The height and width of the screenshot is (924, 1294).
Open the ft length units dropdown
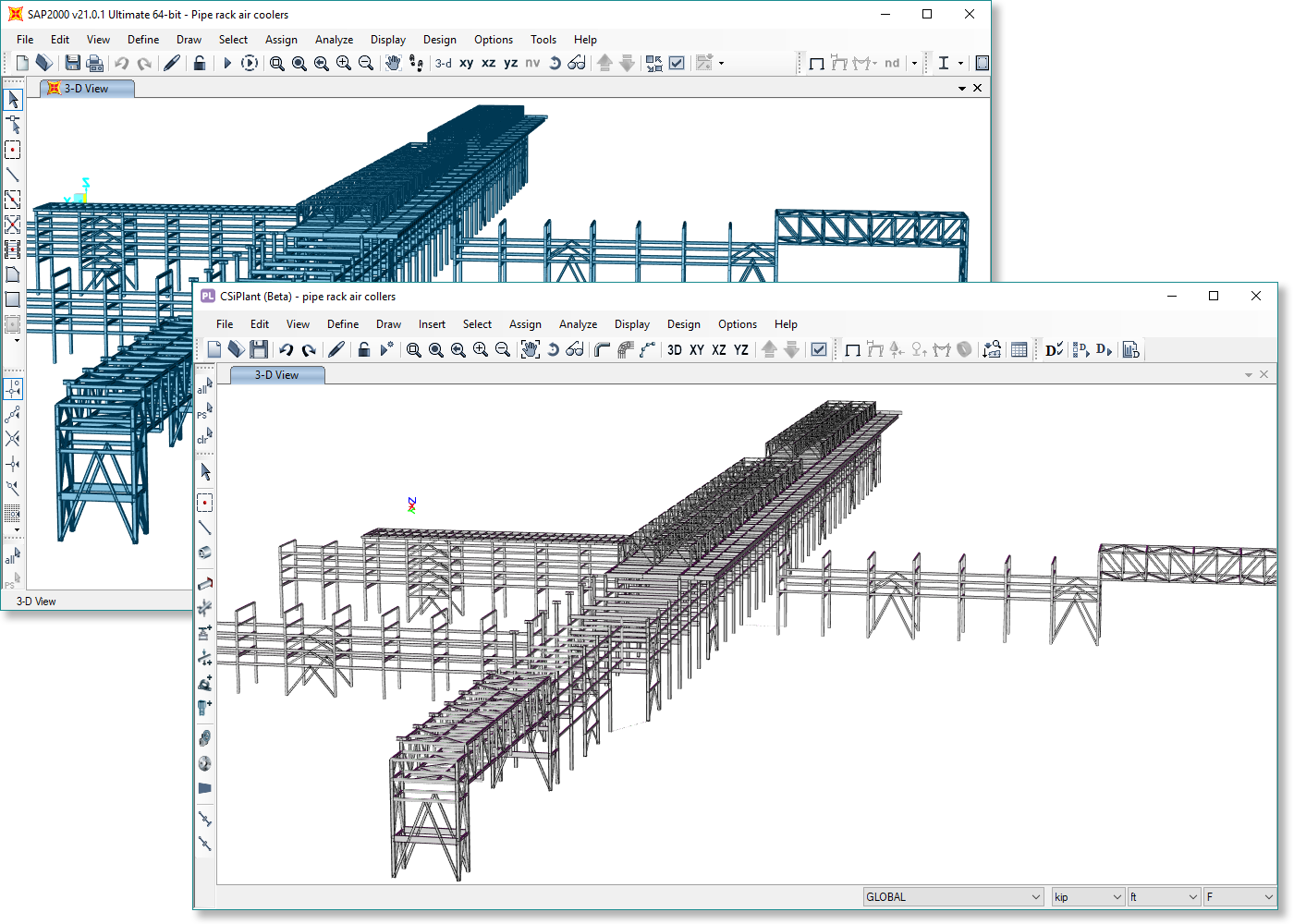pyautogui.click(x=1164, y=897)
